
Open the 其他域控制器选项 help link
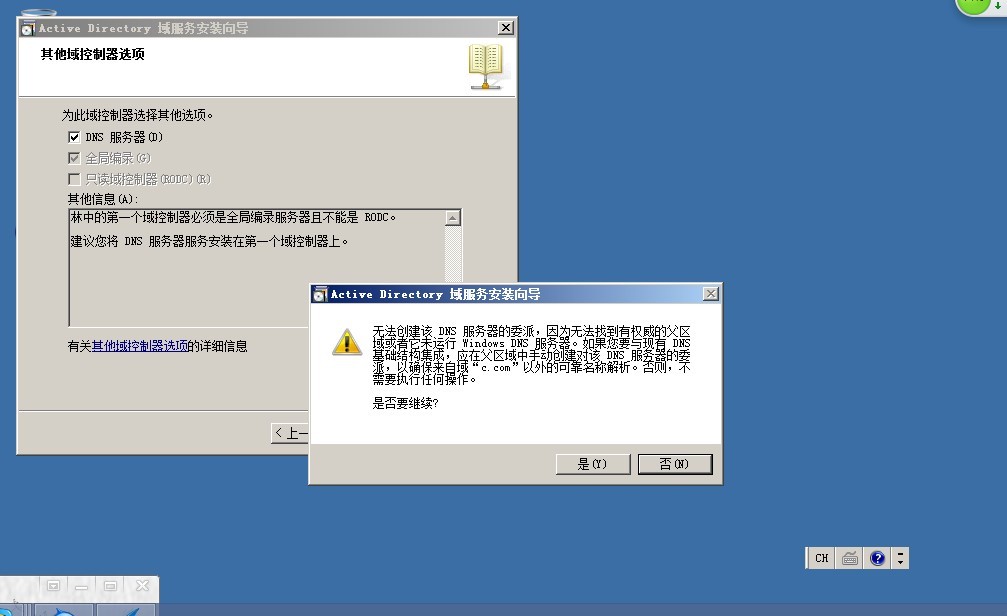140,346
